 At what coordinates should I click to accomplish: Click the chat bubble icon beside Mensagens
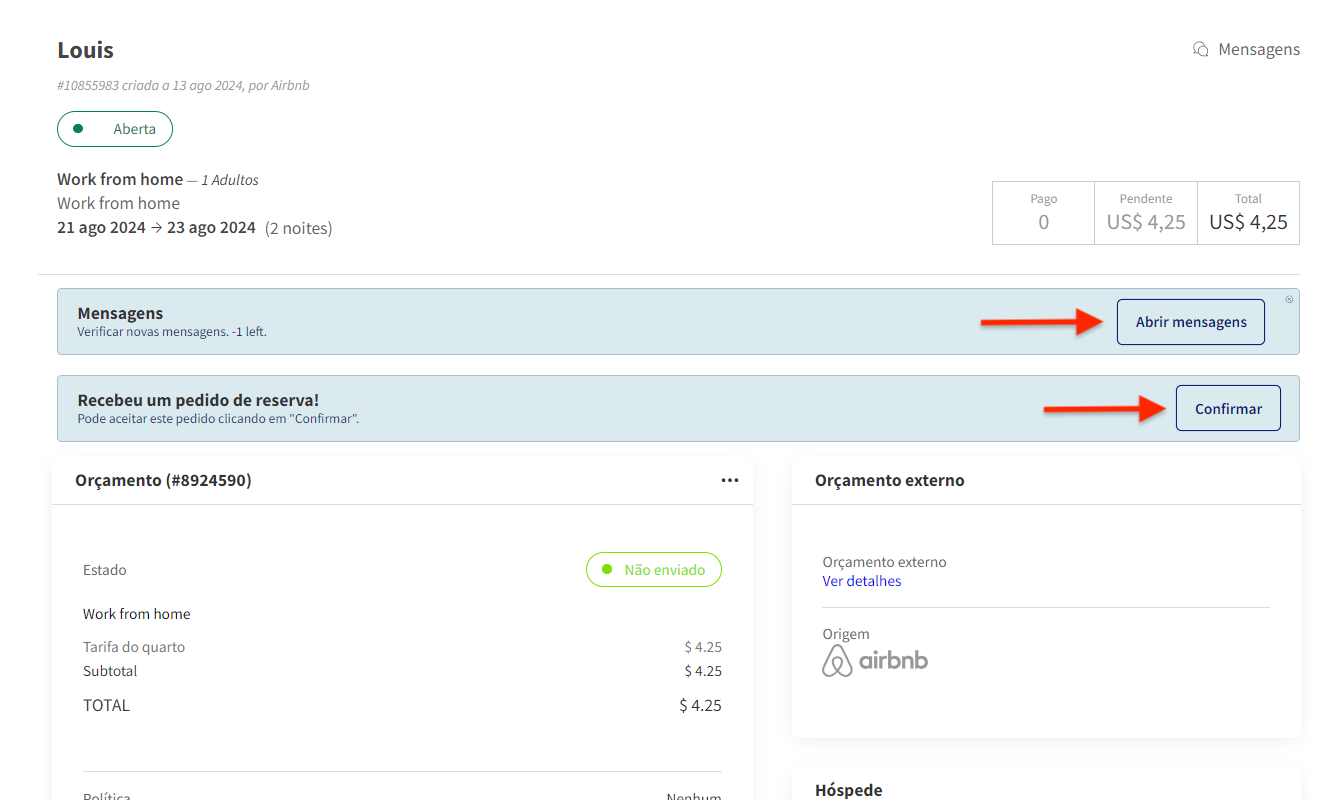point(1201,49)
